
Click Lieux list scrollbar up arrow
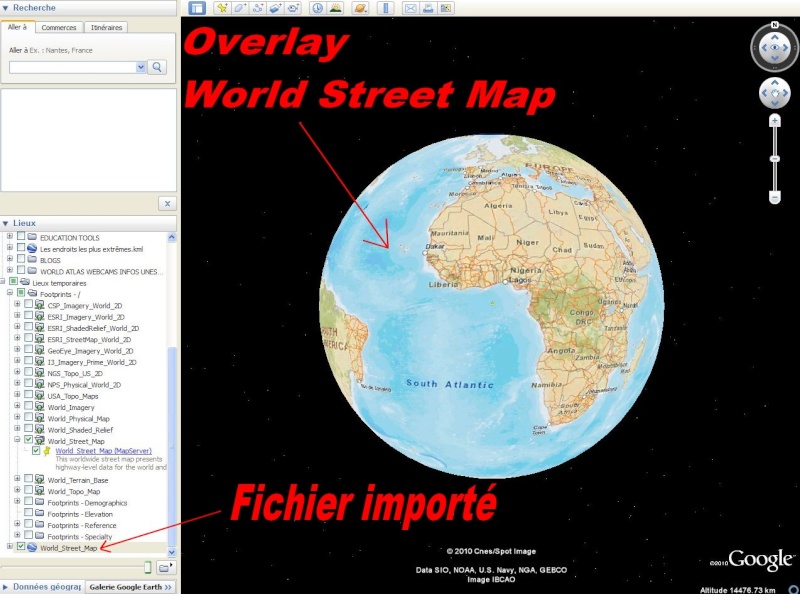click(x=171, y=237)
